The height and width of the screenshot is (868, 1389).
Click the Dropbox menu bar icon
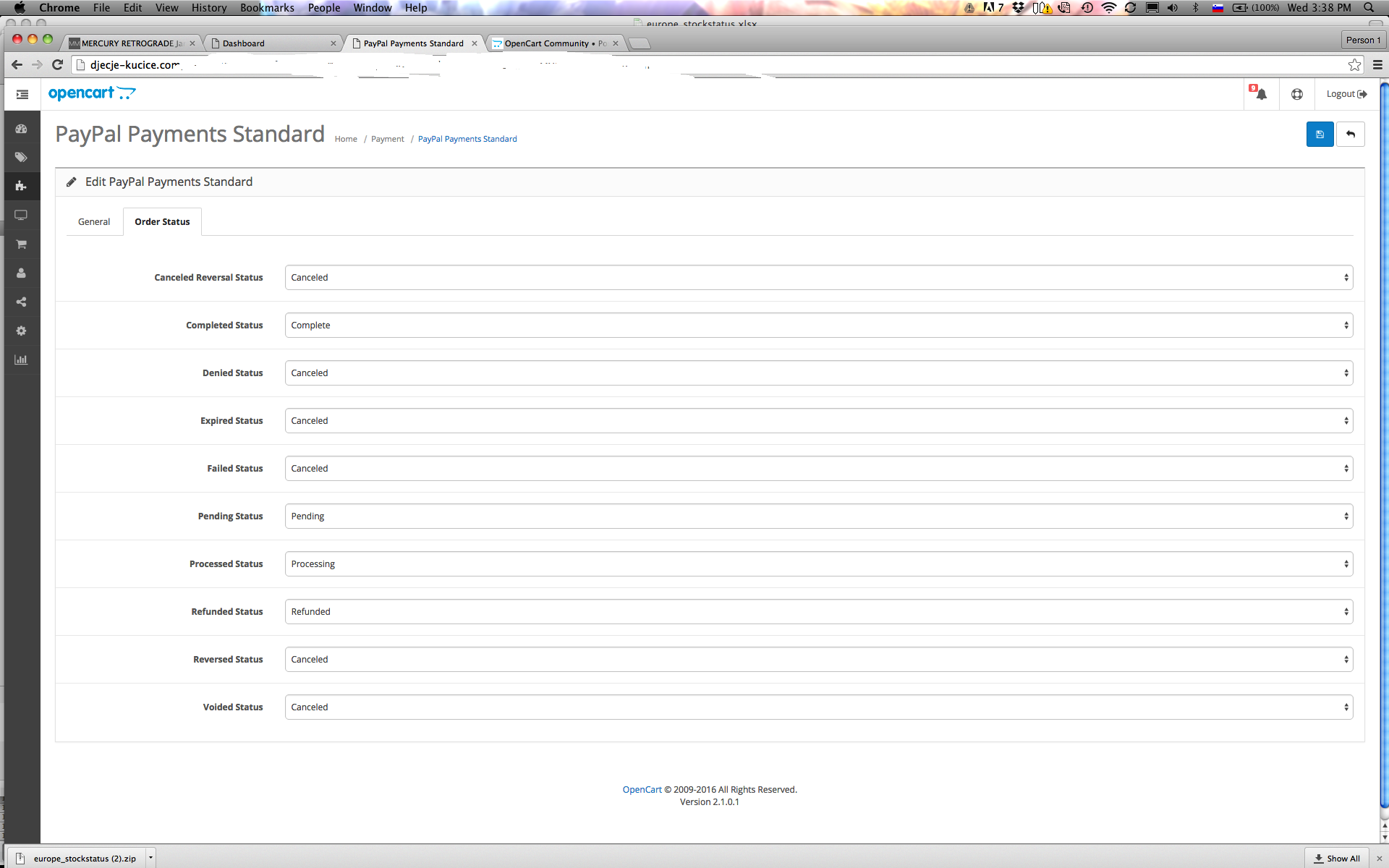point(1019,7)
